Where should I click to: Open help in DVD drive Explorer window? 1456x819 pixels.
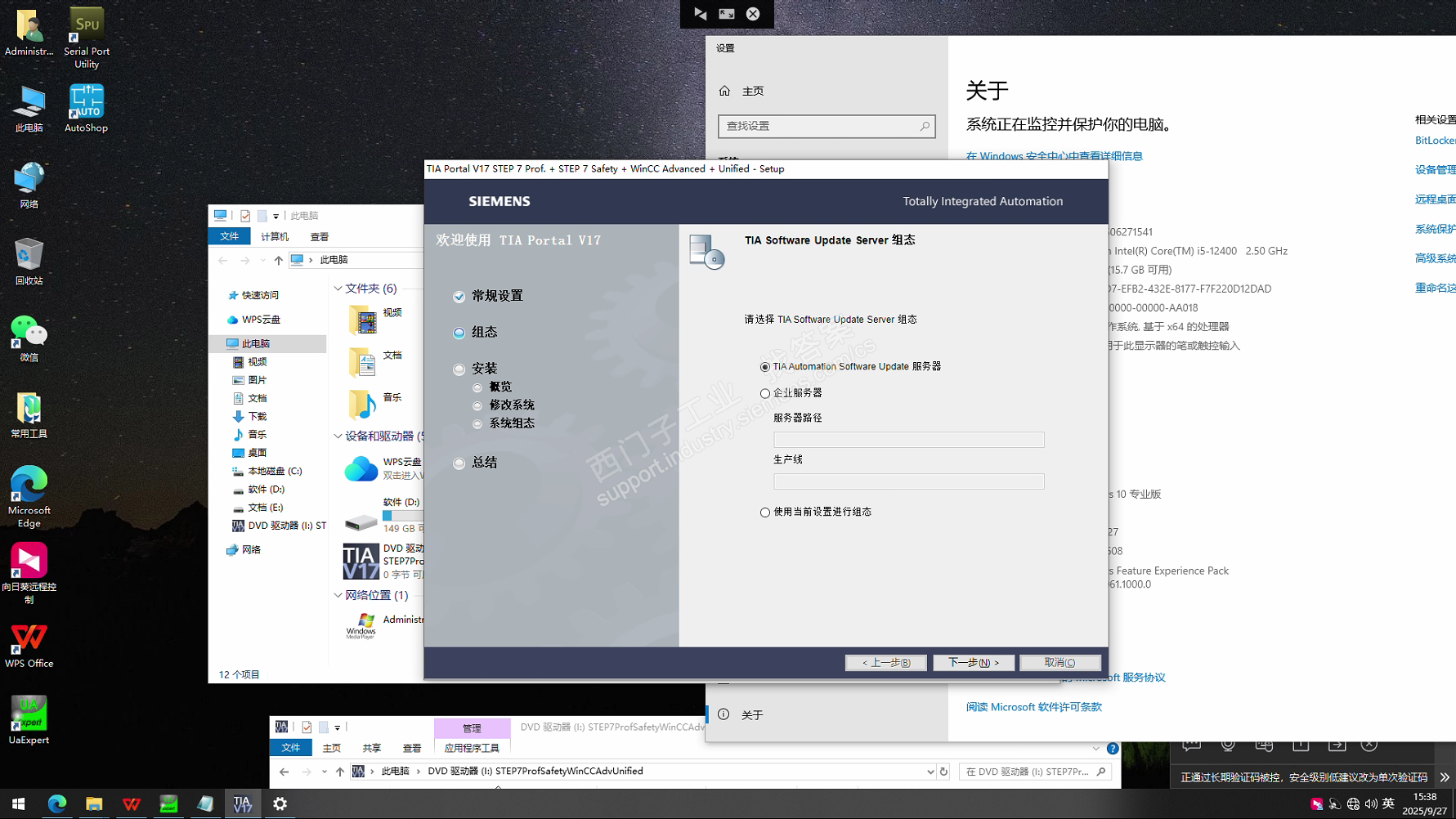coord(1113,749)
